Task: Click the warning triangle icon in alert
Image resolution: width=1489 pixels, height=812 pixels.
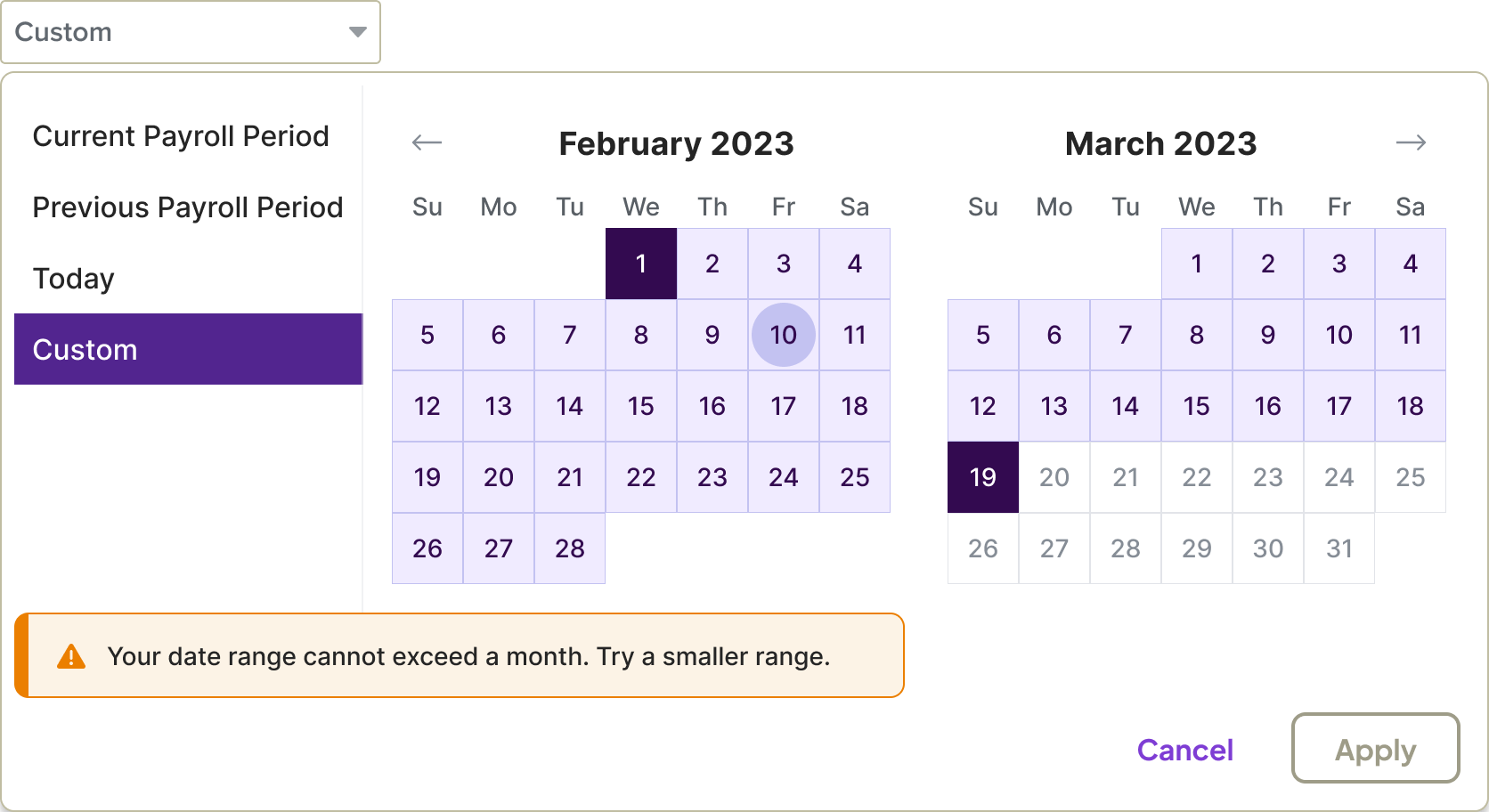Action: (71, 657)
